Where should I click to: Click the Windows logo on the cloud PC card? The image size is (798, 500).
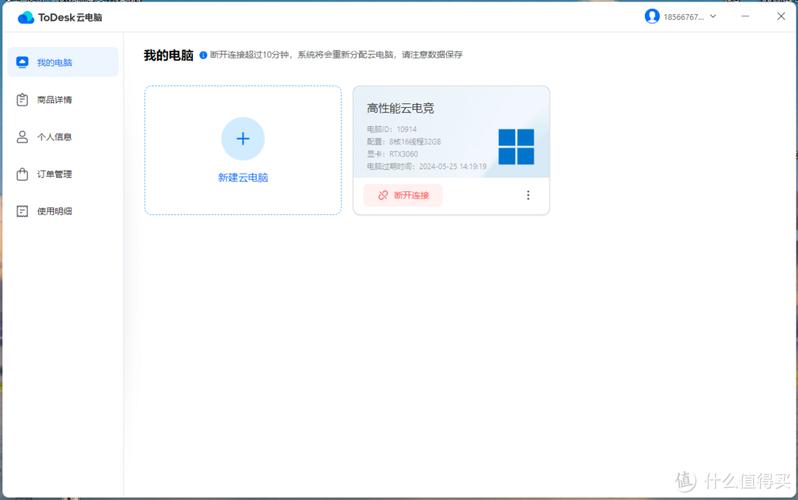coord(516,147)
